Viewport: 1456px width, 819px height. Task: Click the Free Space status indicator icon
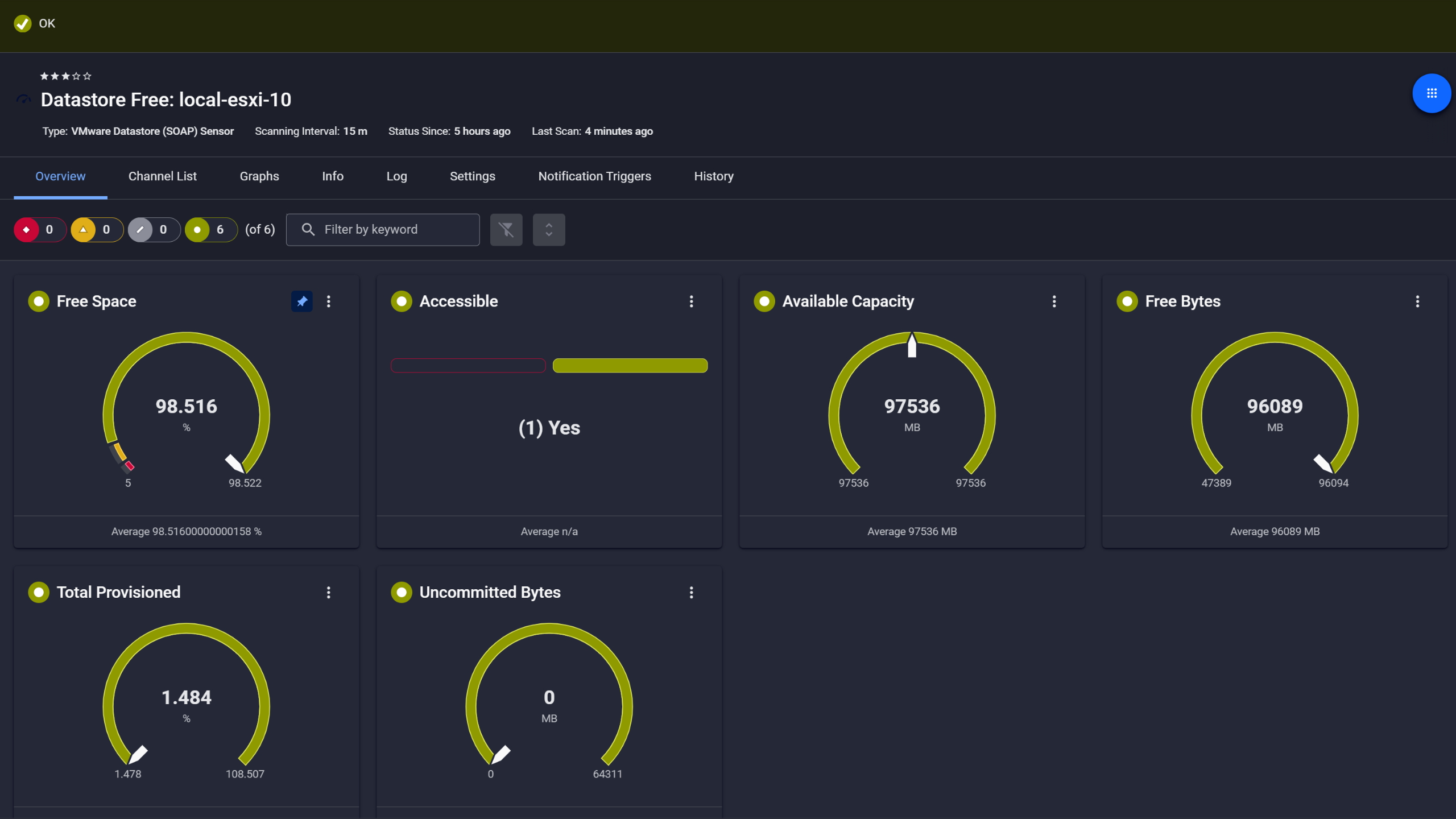pos(39,301)
